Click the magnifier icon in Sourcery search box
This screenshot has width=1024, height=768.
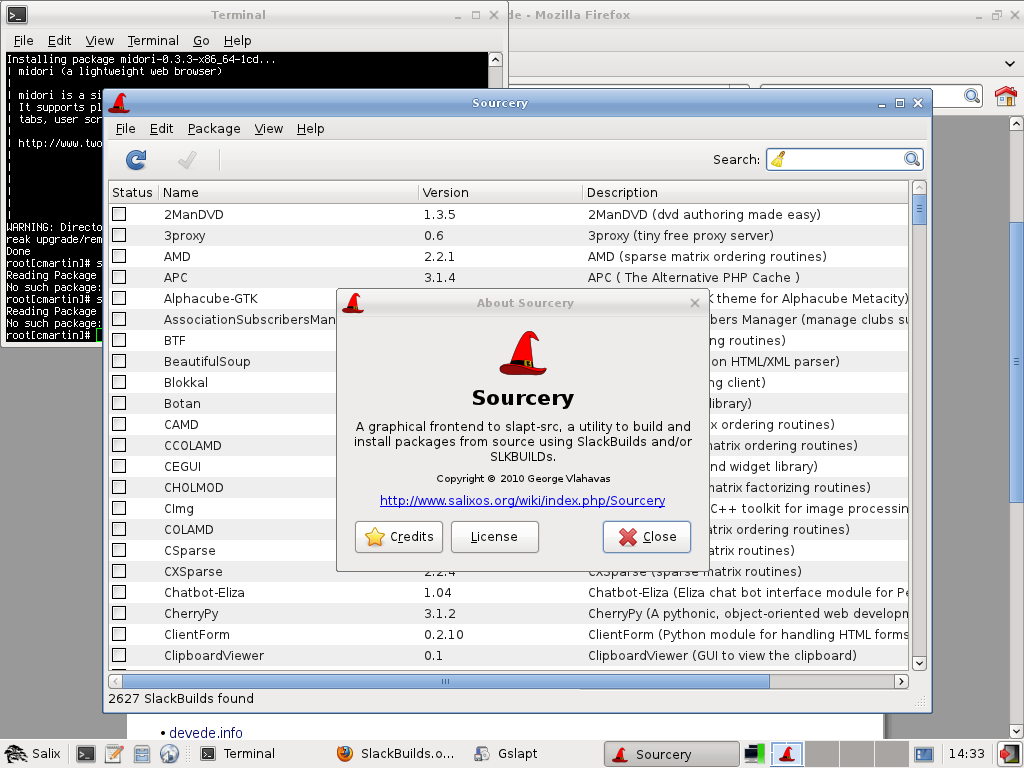[912, 159]
